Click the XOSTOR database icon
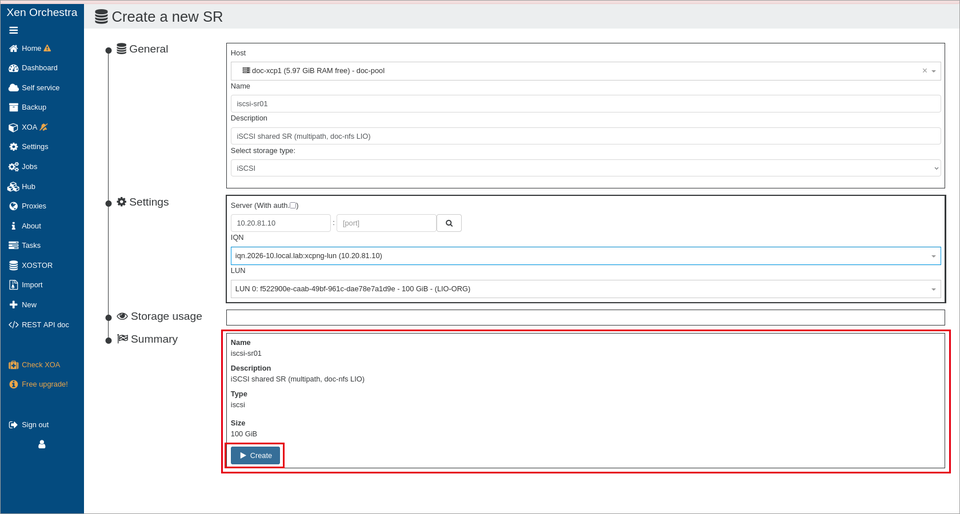960x514 pixels. (x=13, y=266)
